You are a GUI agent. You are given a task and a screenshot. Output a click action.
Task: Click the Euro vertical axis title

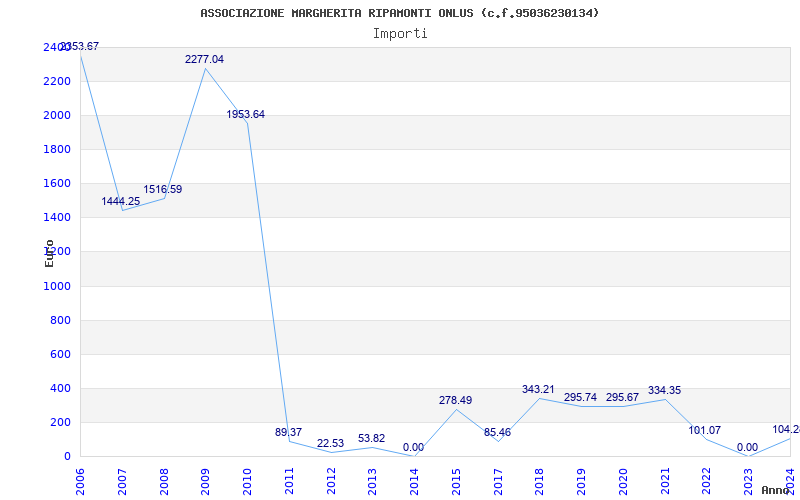tap(49, 253)
